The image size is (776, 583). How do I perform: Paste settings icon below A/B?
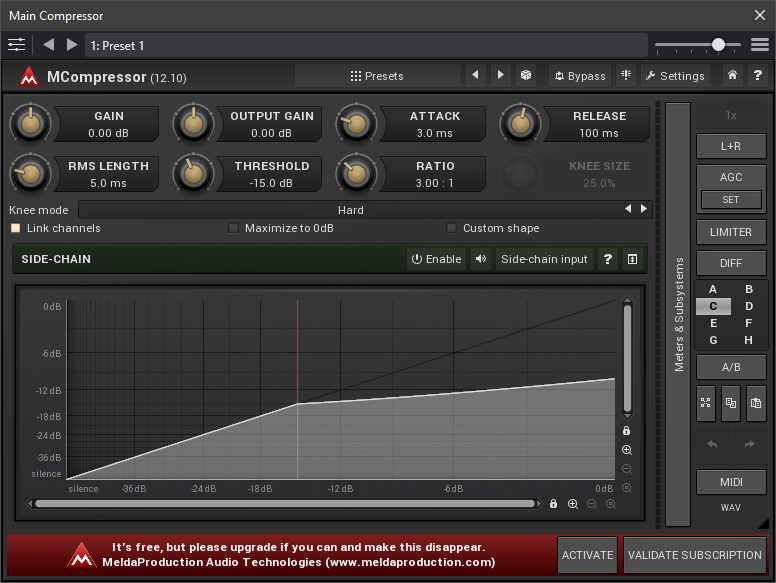(x=756, y=403)
